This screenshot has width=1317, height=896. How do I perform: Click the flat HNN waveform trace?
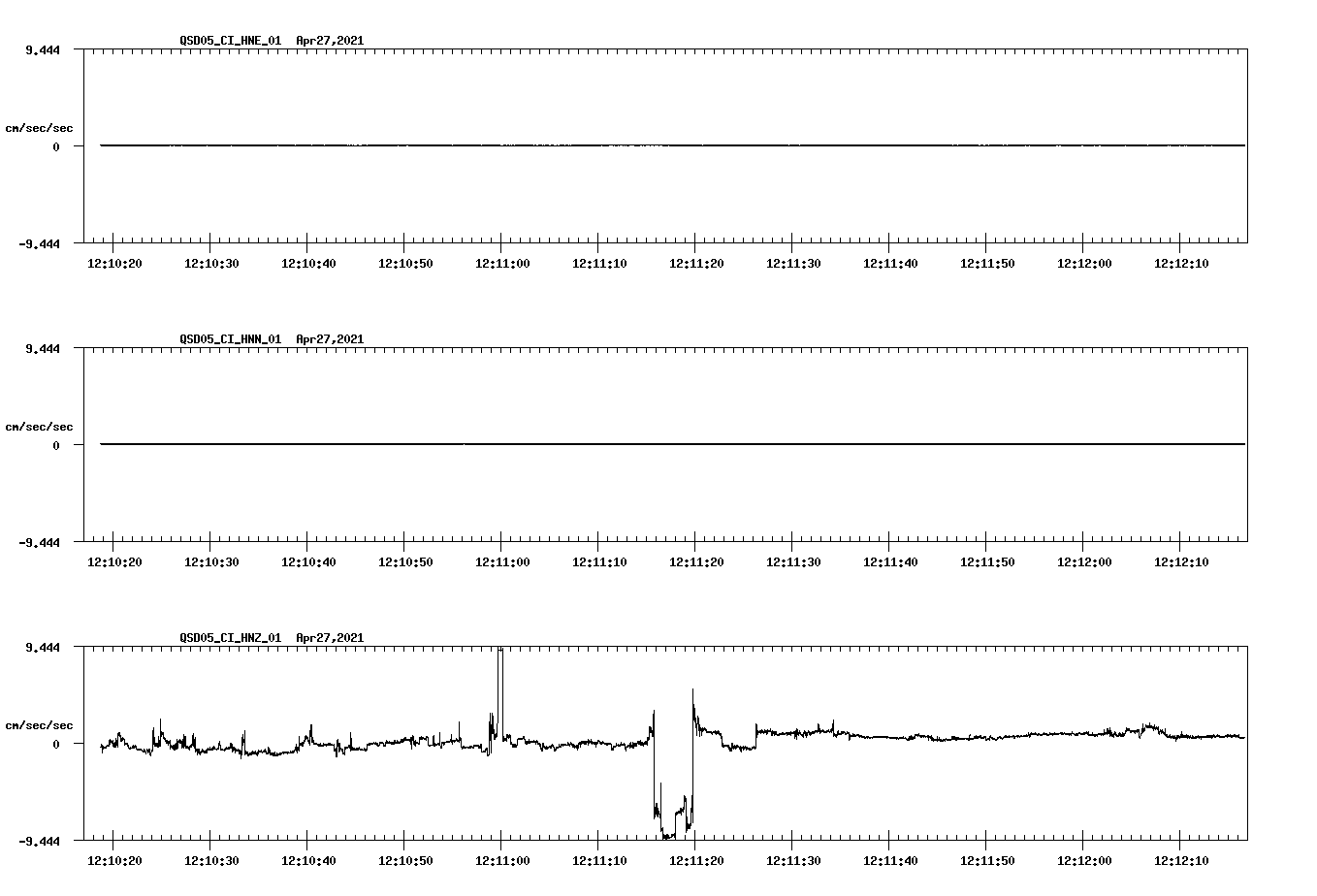click(x=582, y=445)
